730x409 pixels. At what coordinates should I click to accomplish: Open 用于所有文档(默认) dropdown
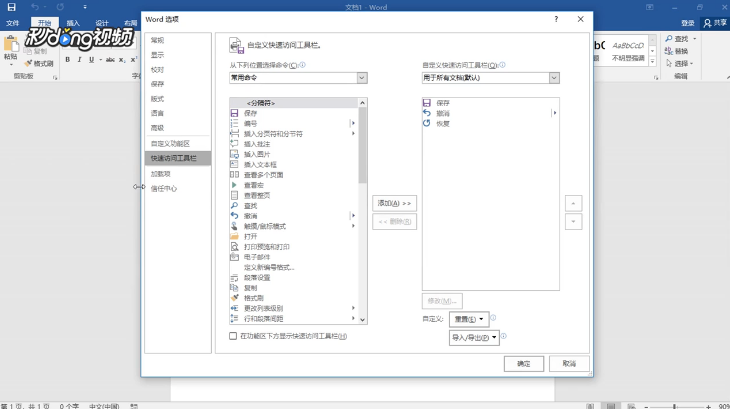tap(491, 78)
